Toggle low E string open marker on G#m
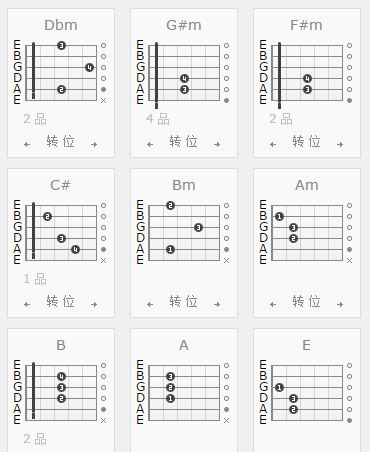The image size is (370, 452). point(226,100)
